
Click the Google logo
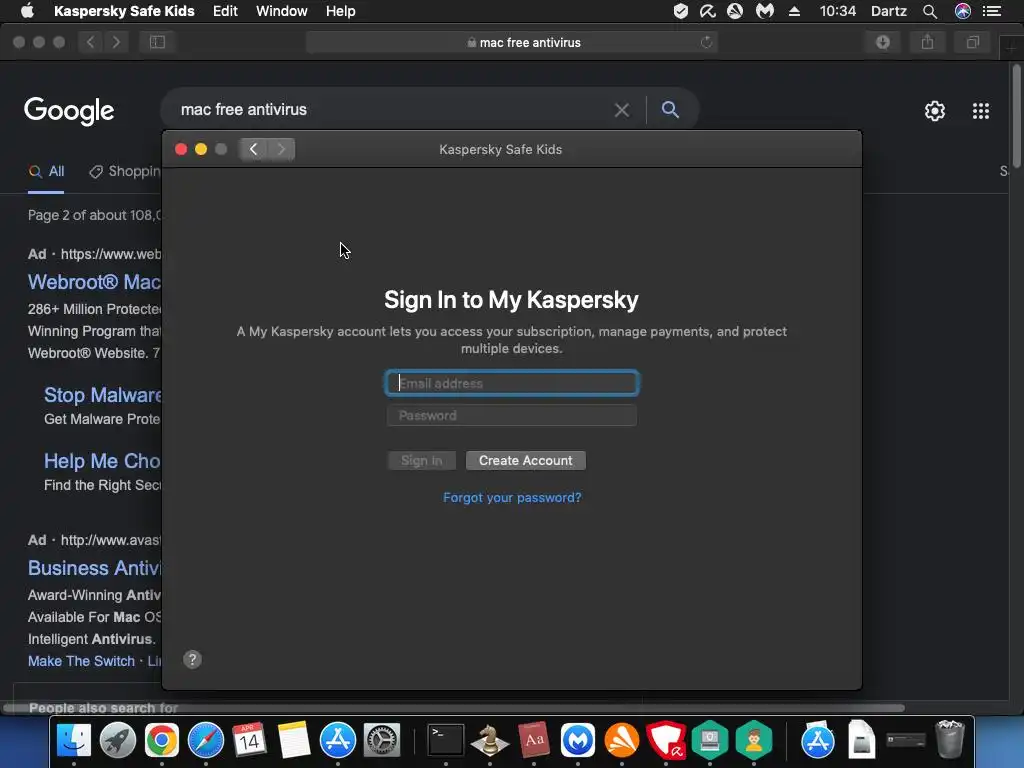69,111
